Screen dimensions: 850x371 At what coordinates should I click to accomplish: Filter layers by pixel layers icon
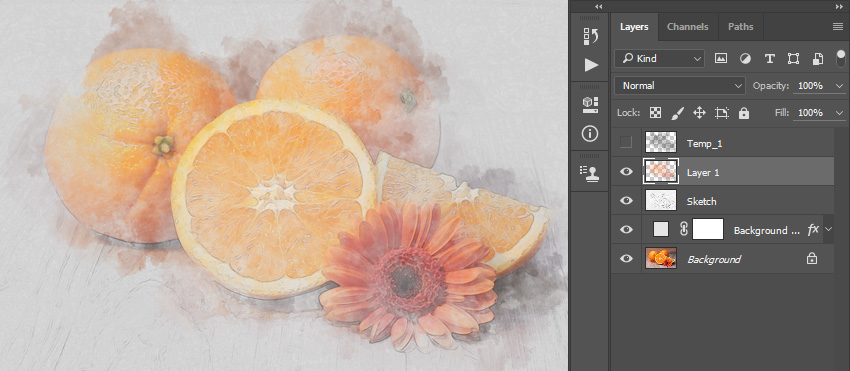(720, 59)
